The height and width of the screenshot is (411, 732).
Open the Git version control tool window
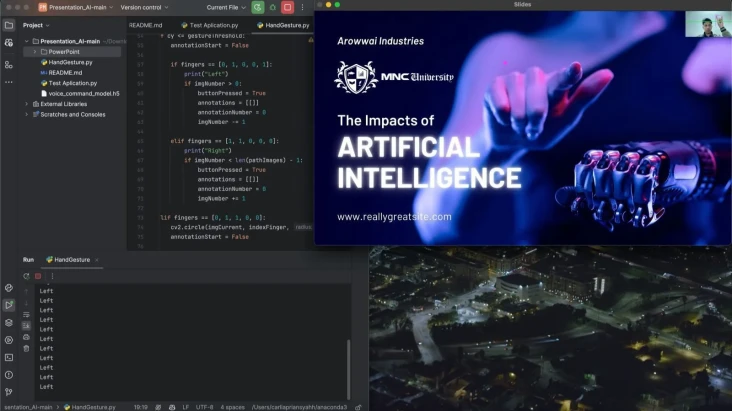point(8,392)
